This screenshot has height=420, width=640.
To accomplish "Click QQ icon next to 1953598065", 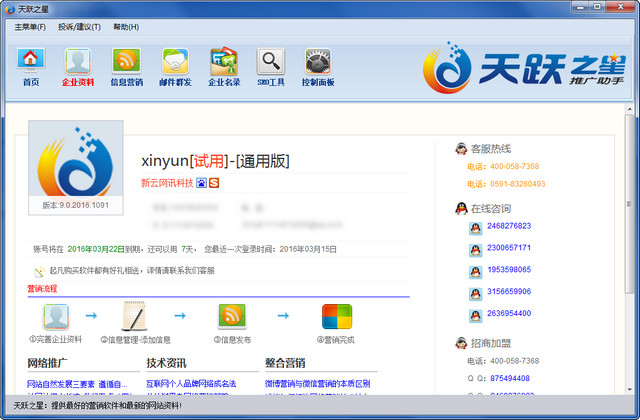I will click(x=476, y=272).
